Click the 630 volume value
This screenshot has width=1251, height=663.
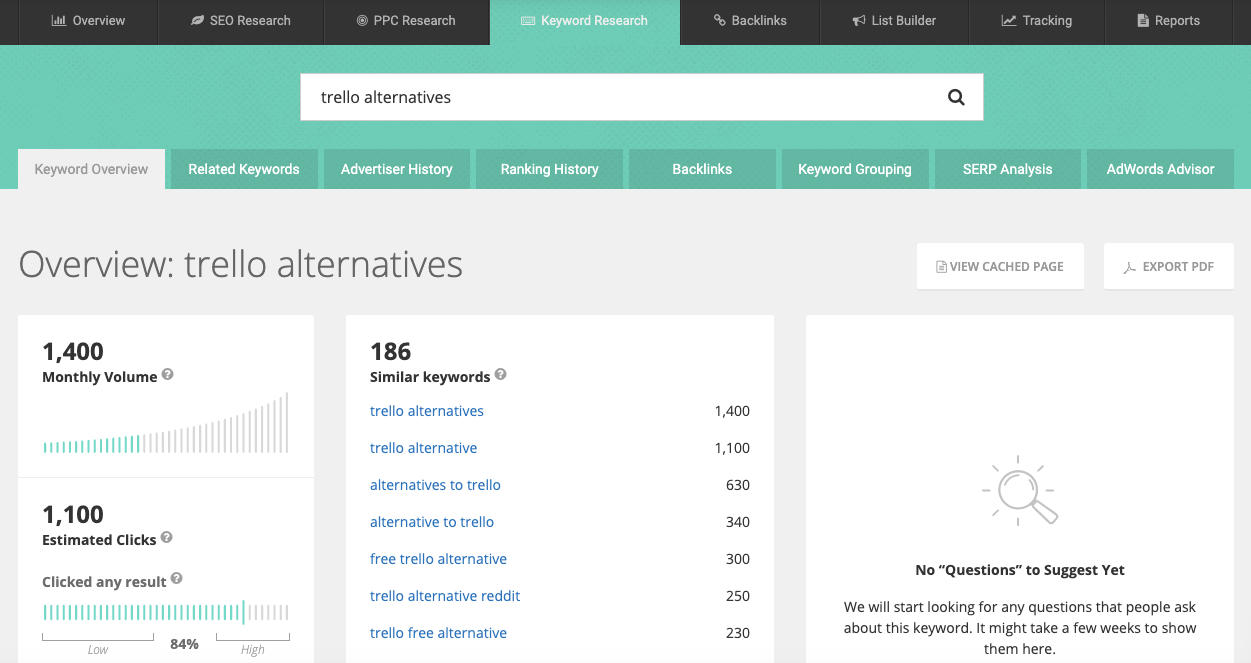tap(738, 485)
